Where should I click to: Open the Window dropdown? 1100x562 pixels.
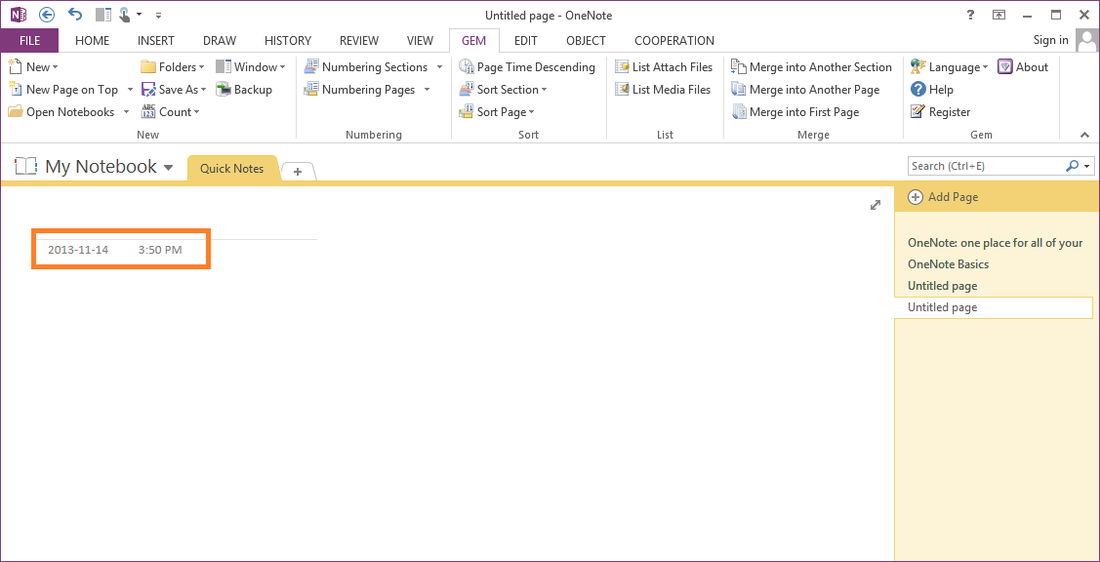click(x=251, y=67)
